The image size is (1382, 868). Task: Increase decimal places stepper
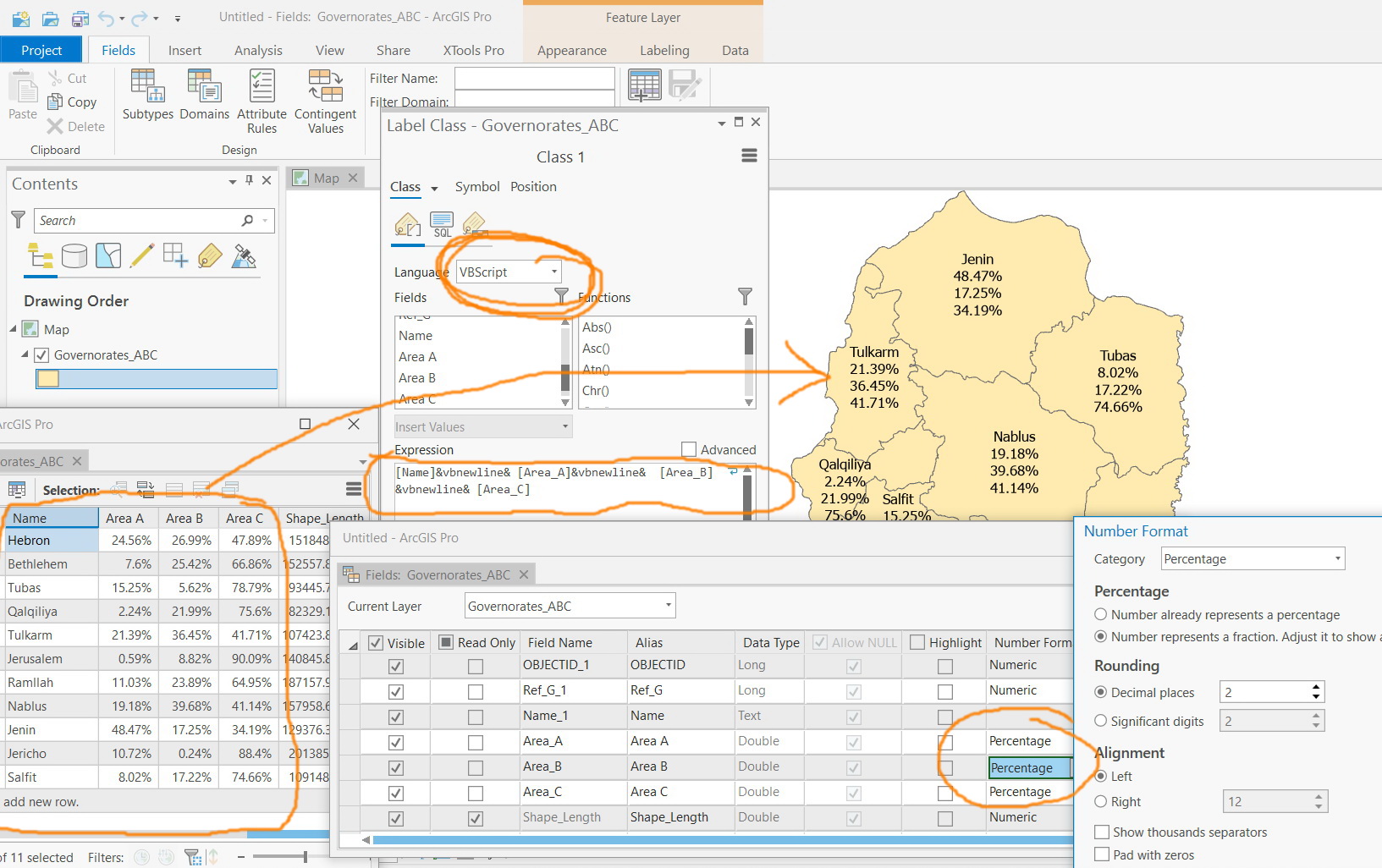click(1316, 687)
